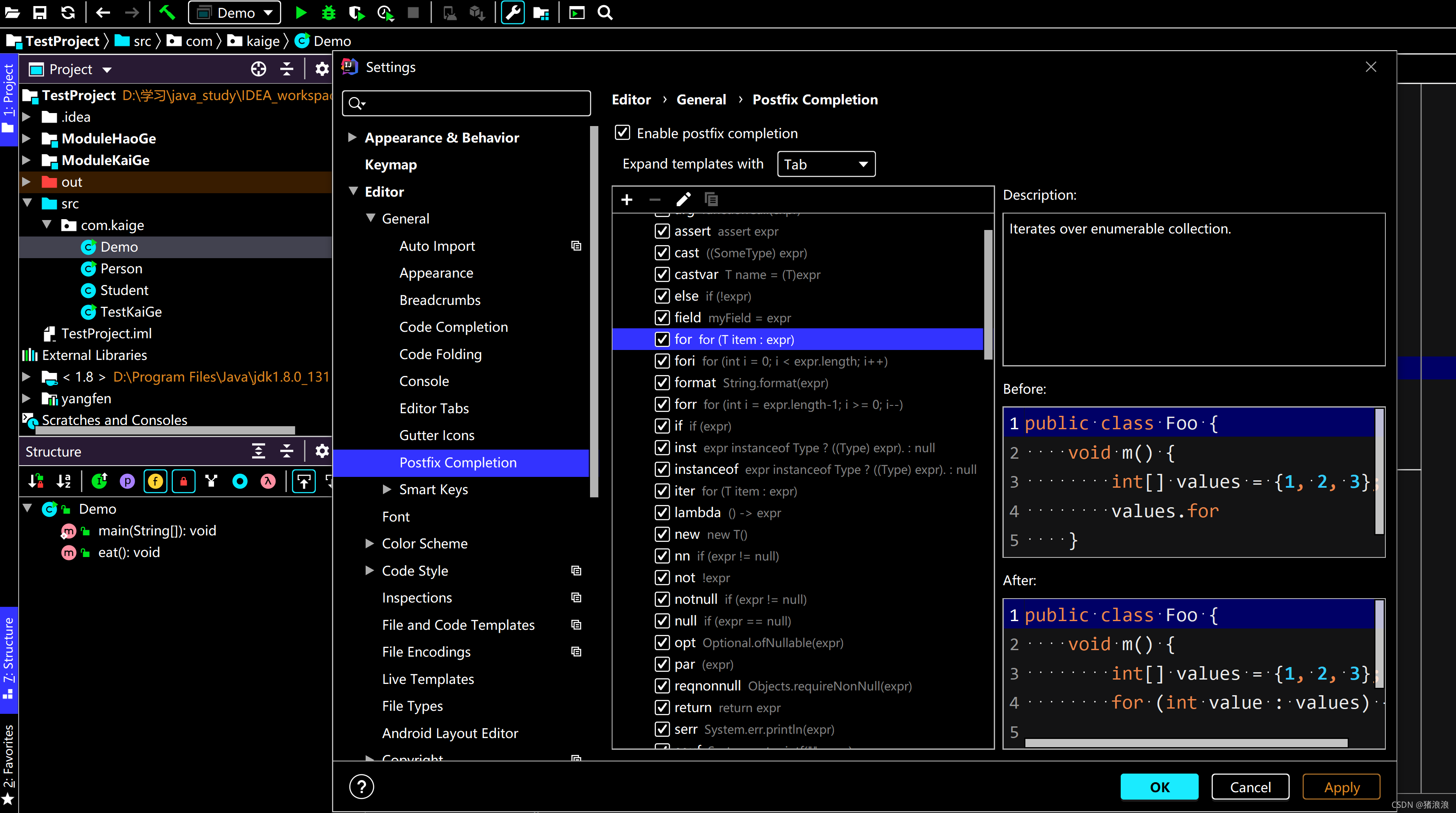This screenshot has height=813, width=1456.
Task: Uncheck the cast template checkbox
Action: (x=662, y=253)
